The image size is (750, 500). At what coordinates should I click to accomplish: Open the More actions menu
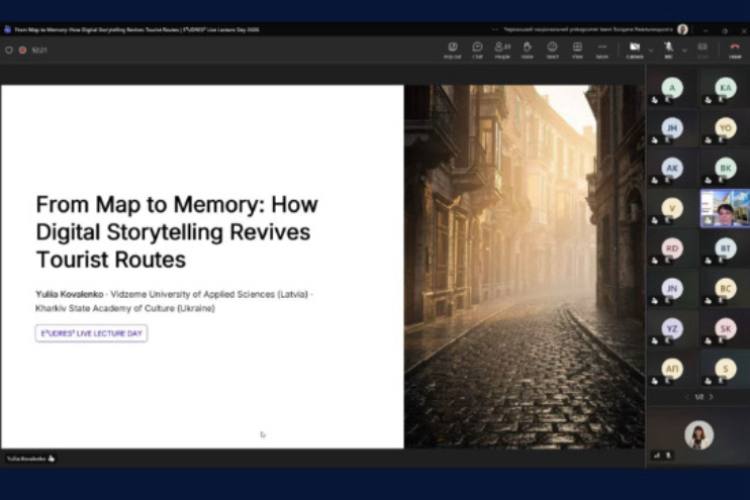[x=602, y=48]
